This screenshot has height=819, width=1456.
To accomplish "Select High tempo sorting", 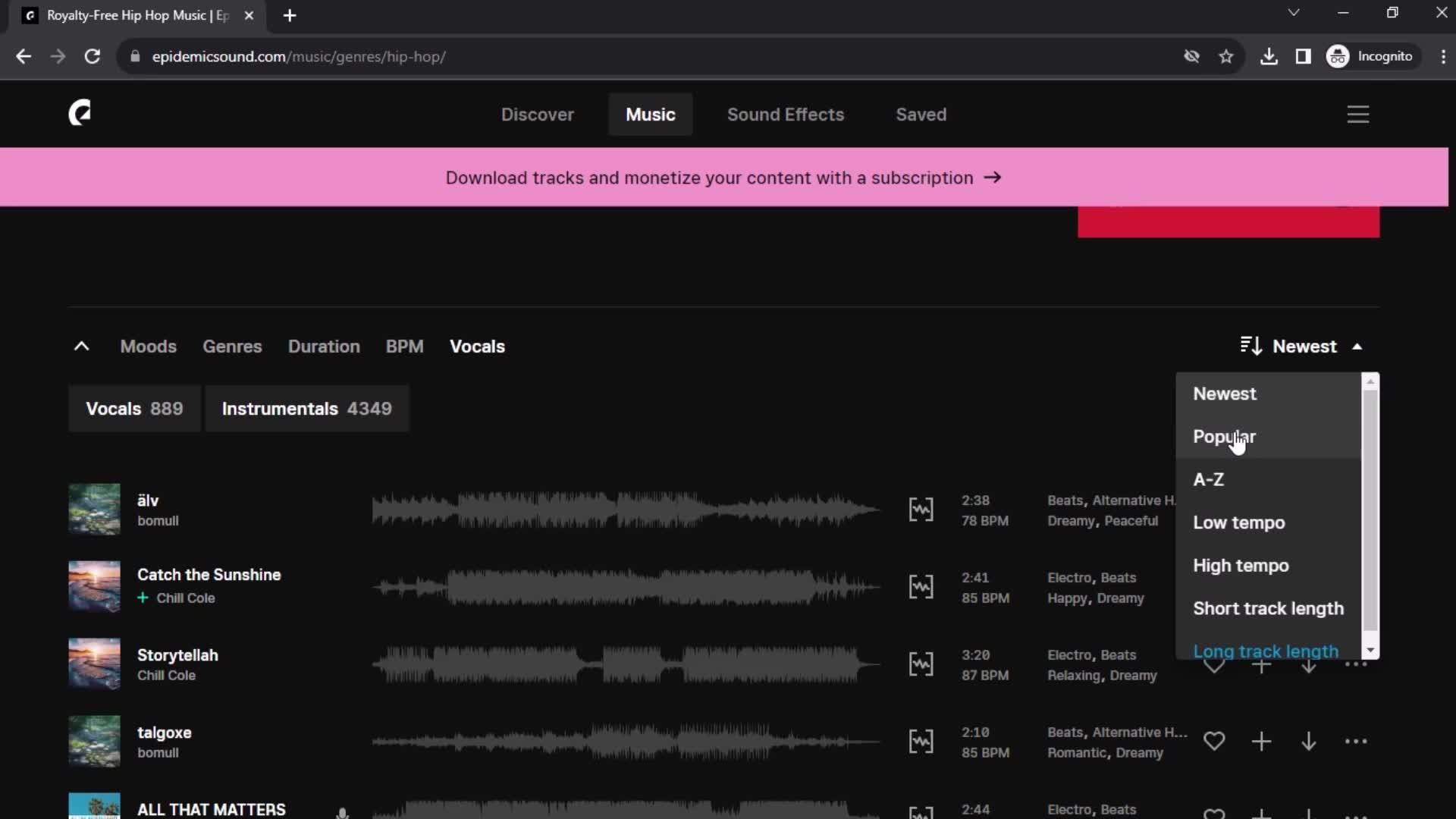I will (x=1269, y=566).
